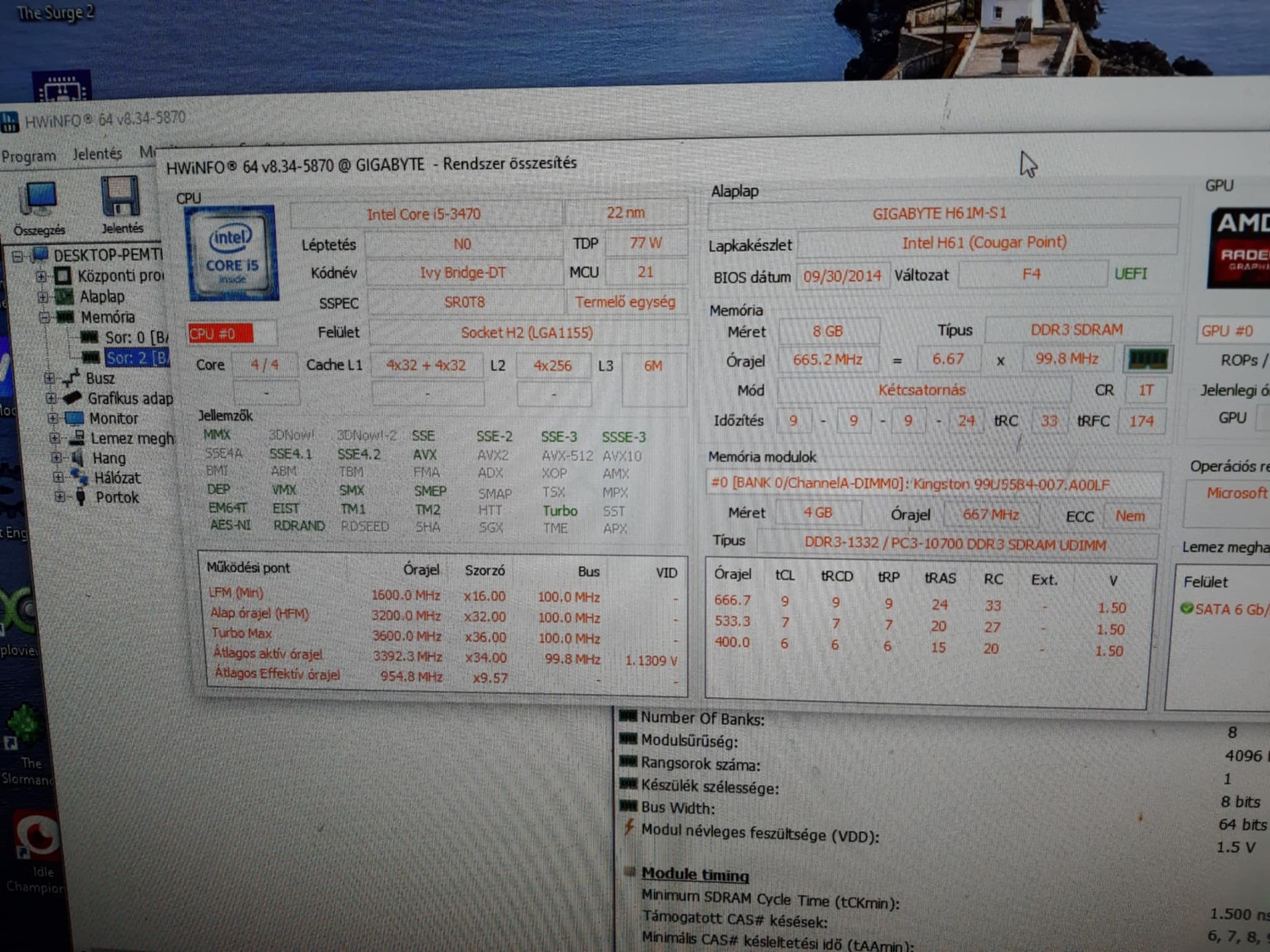
Task: Expand the Busz tree node
Action: 51,377
